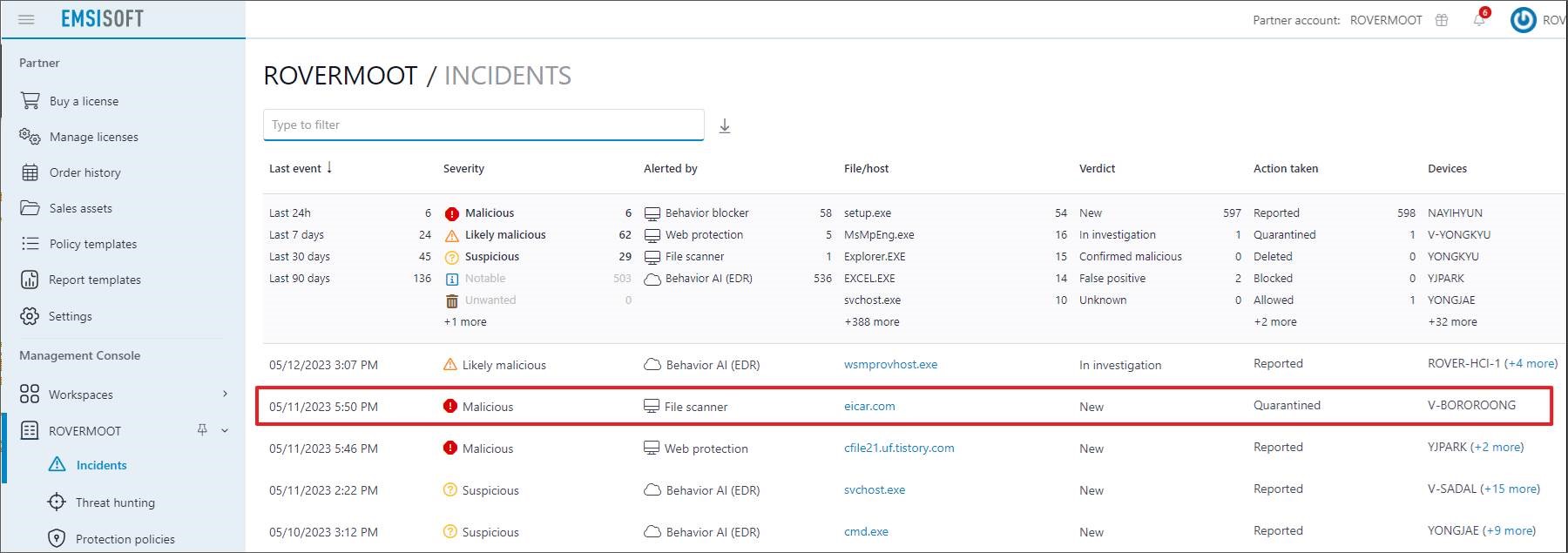The width and height of the screenshot is (1568, 553).
Task: Go to Protection policies section
Action: (125, 539)
